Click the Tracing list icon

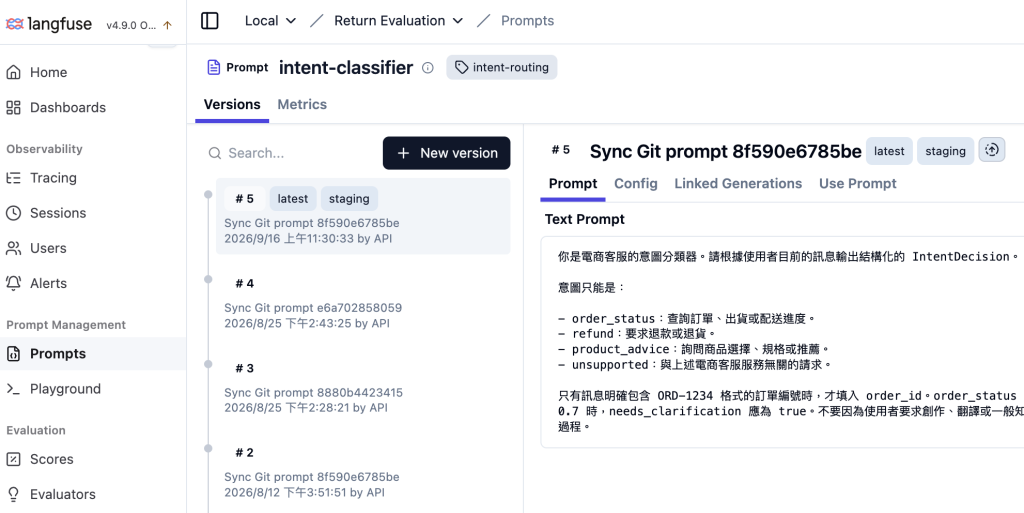(13, 178)
